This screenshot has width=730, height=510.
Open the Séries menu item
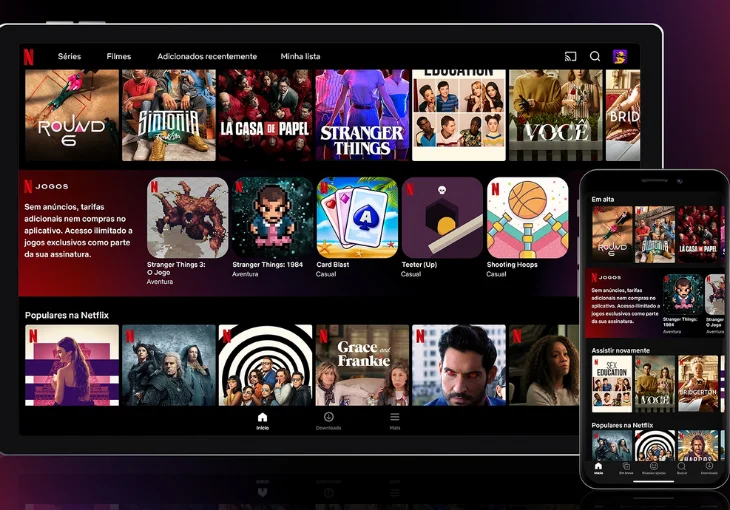pyautogui.click(x=69, y=56)
